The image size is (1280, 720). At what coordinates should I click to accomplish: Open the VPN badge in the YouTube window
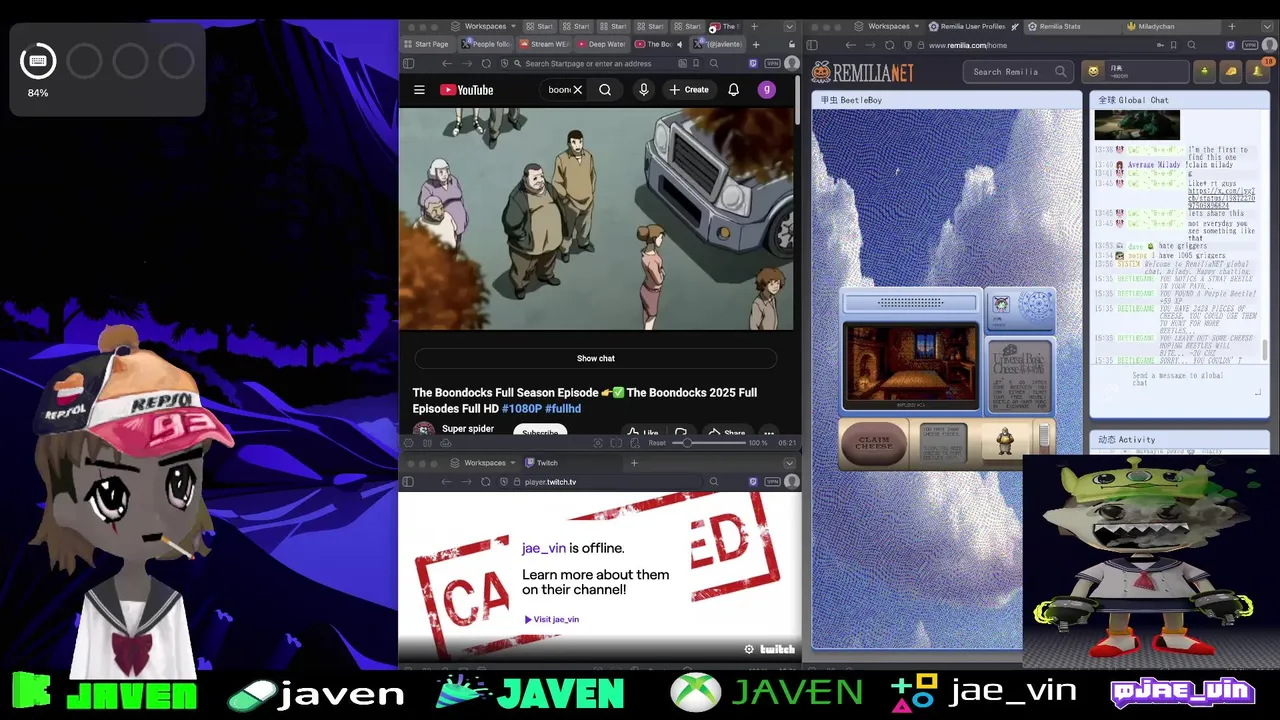pyautogui.click(x=772, y=63)
